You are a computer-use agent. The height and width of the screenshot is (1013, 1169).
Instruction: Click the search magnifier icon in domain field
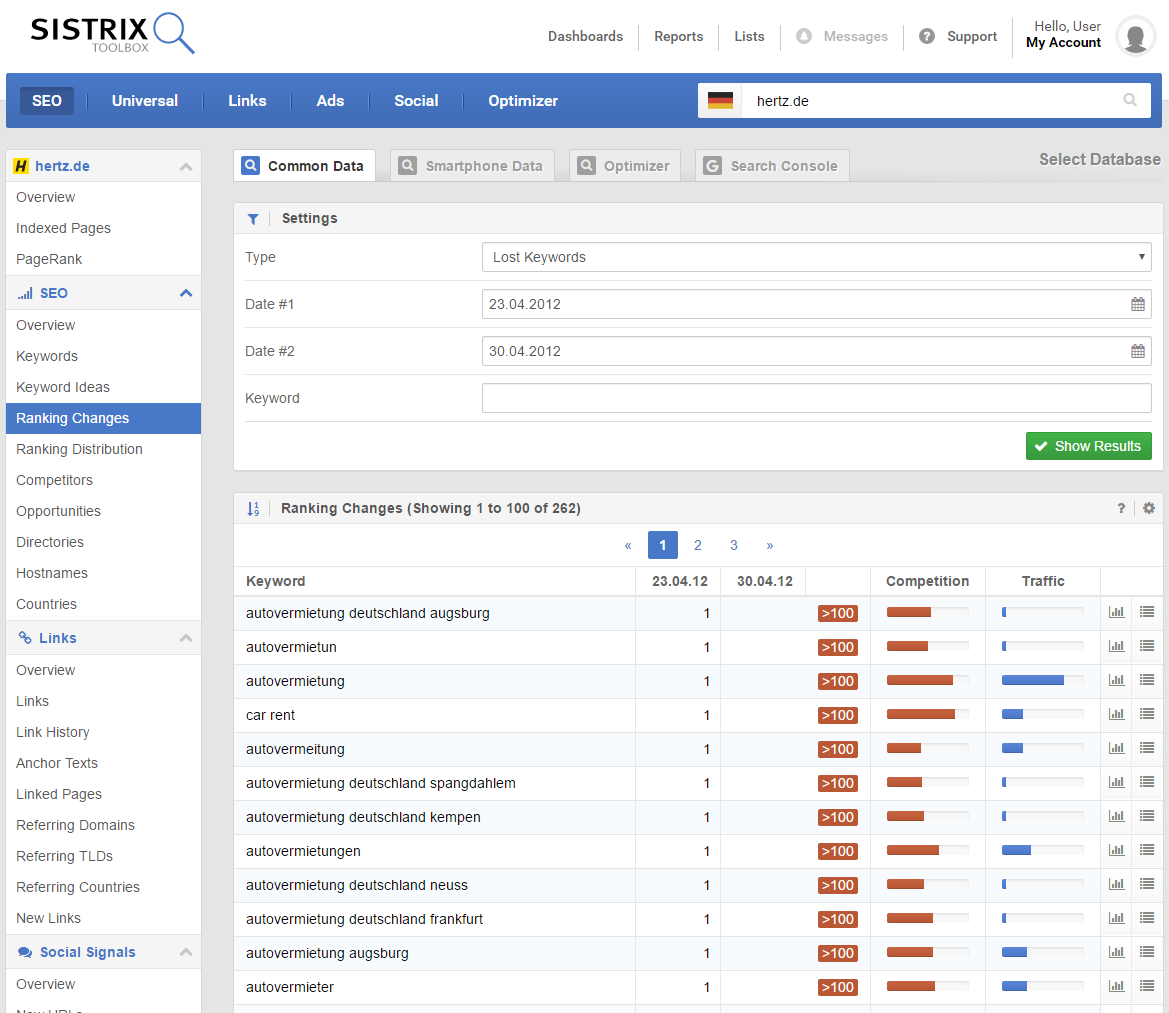point(1130,100)
